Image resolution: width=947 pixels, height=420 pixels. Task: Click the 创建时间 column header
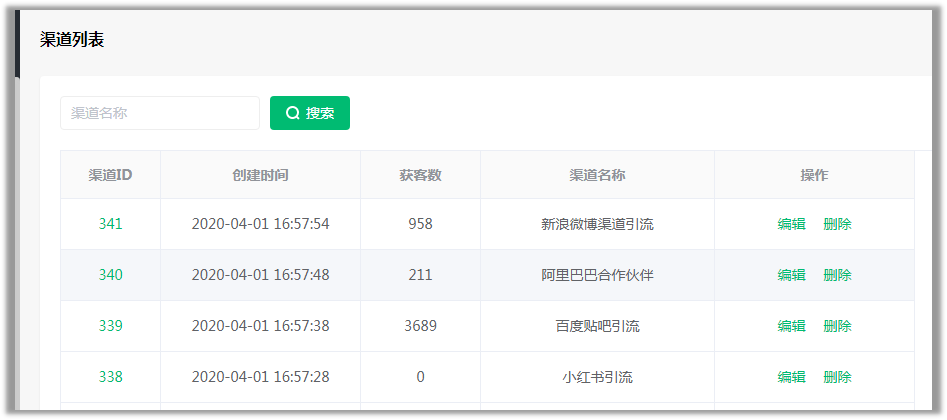coord(260,175)
